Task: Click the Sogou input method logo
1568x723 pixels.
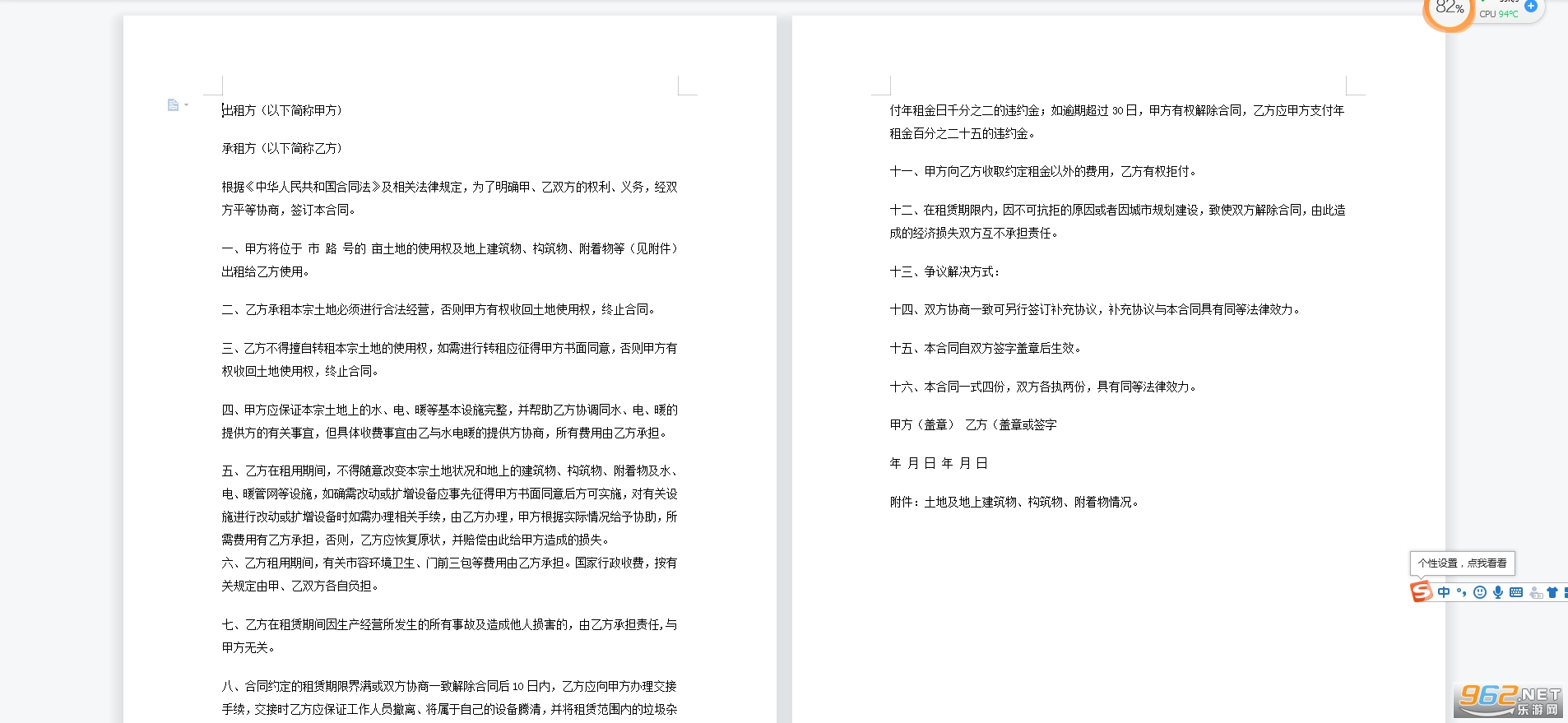Action: 1421,591
